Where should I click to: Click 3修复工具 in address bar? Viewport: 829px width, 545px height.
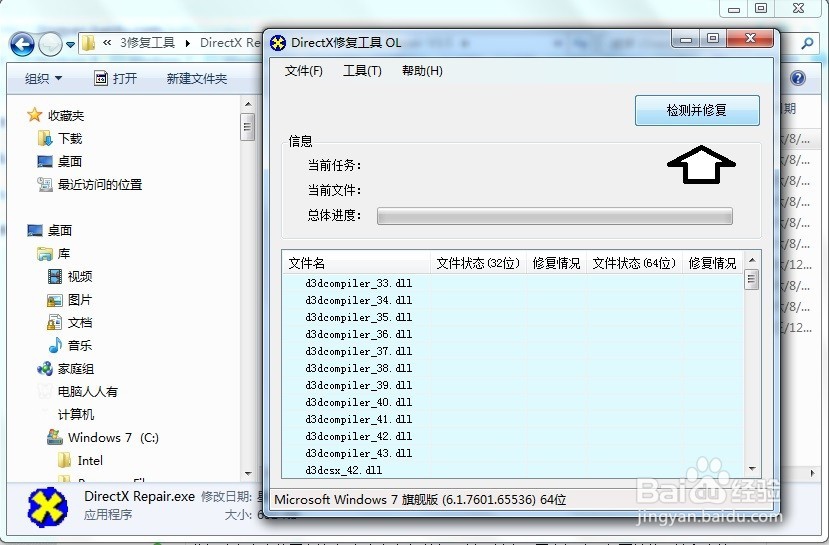coord(147,43)
